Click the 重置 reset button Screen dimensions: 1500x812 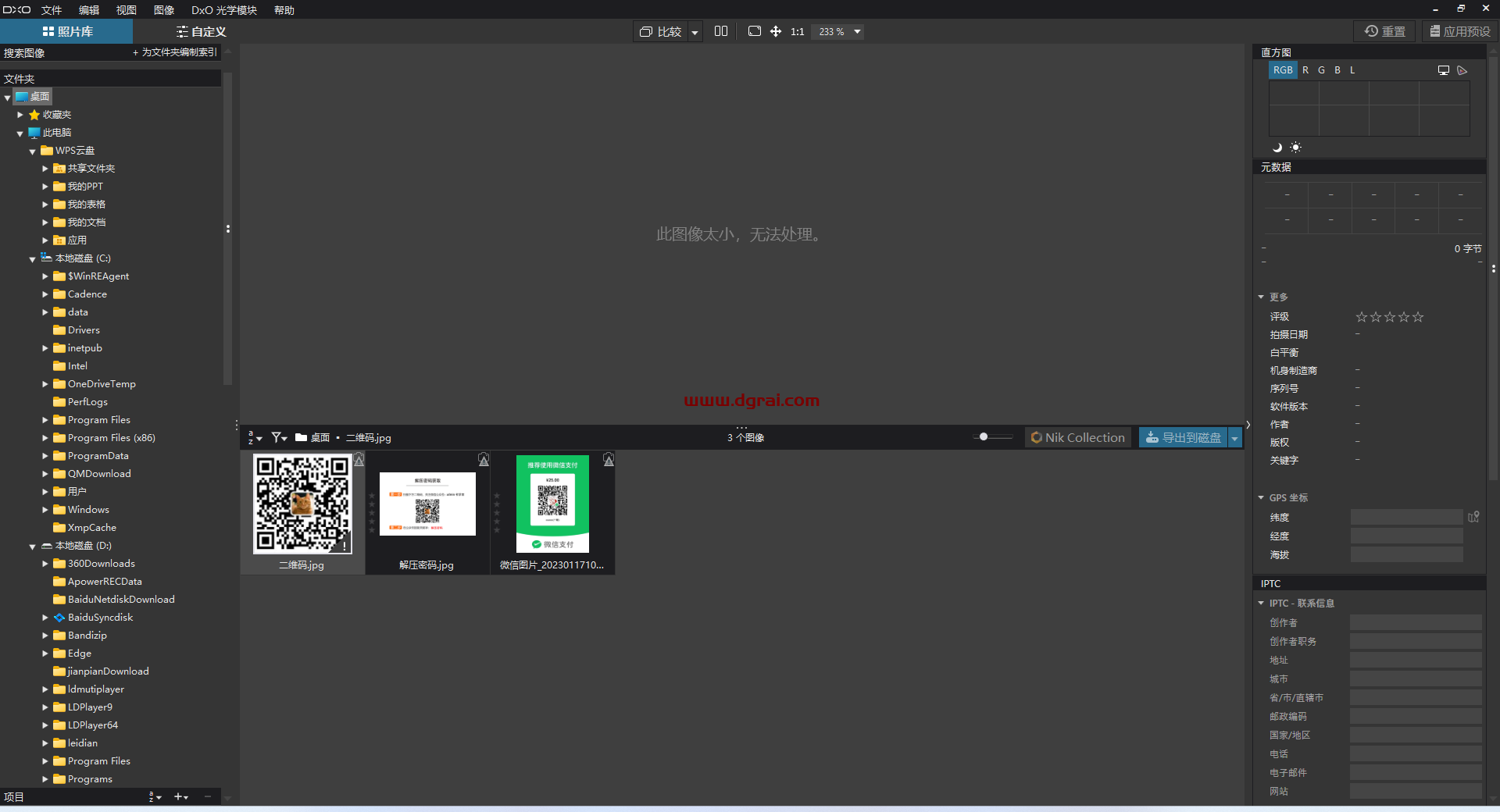click(1384, 31)
